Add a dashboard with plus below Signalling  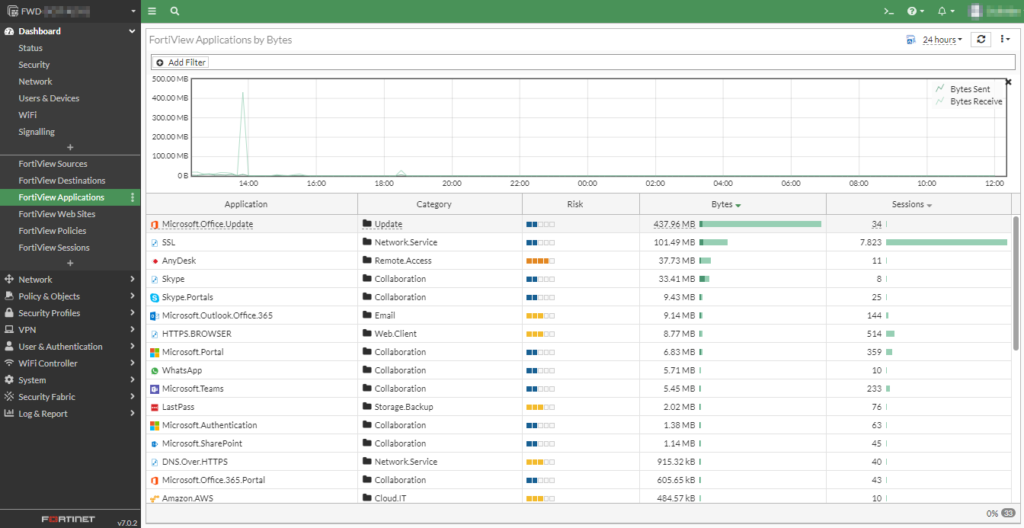71,147
